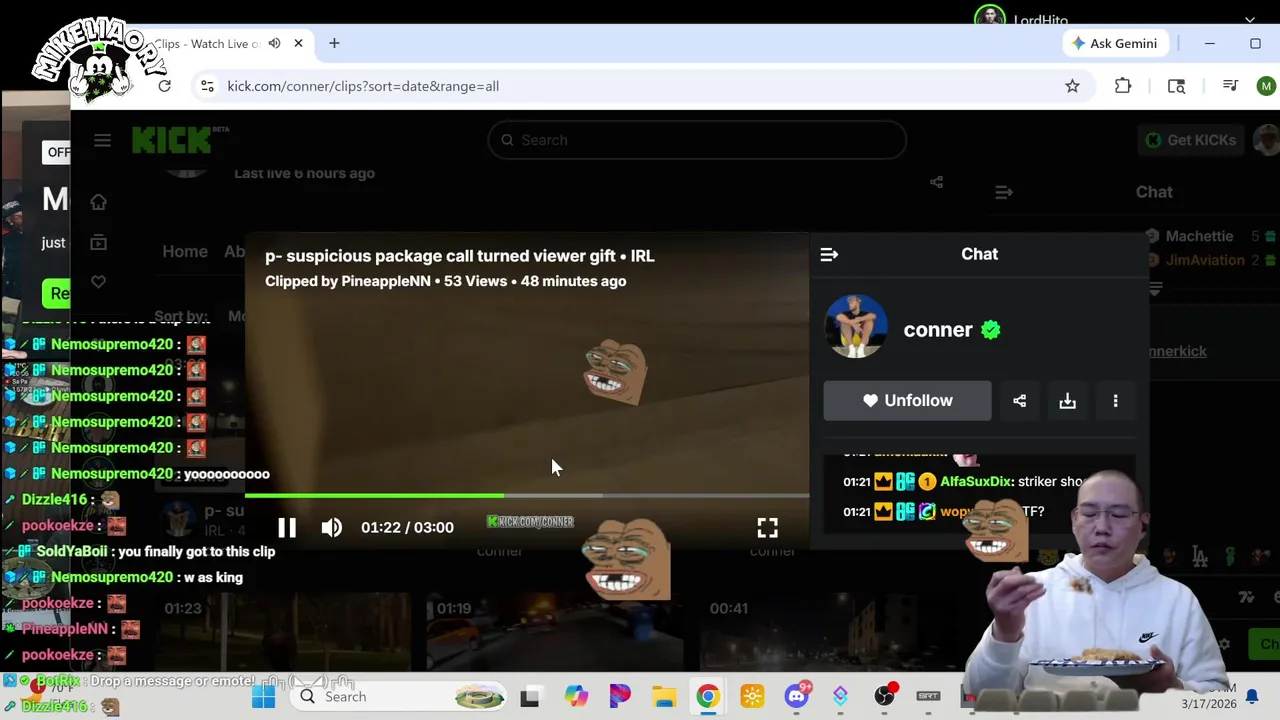Pause the clip playback
Screen dimensions: 1280x720
[287, 527]
